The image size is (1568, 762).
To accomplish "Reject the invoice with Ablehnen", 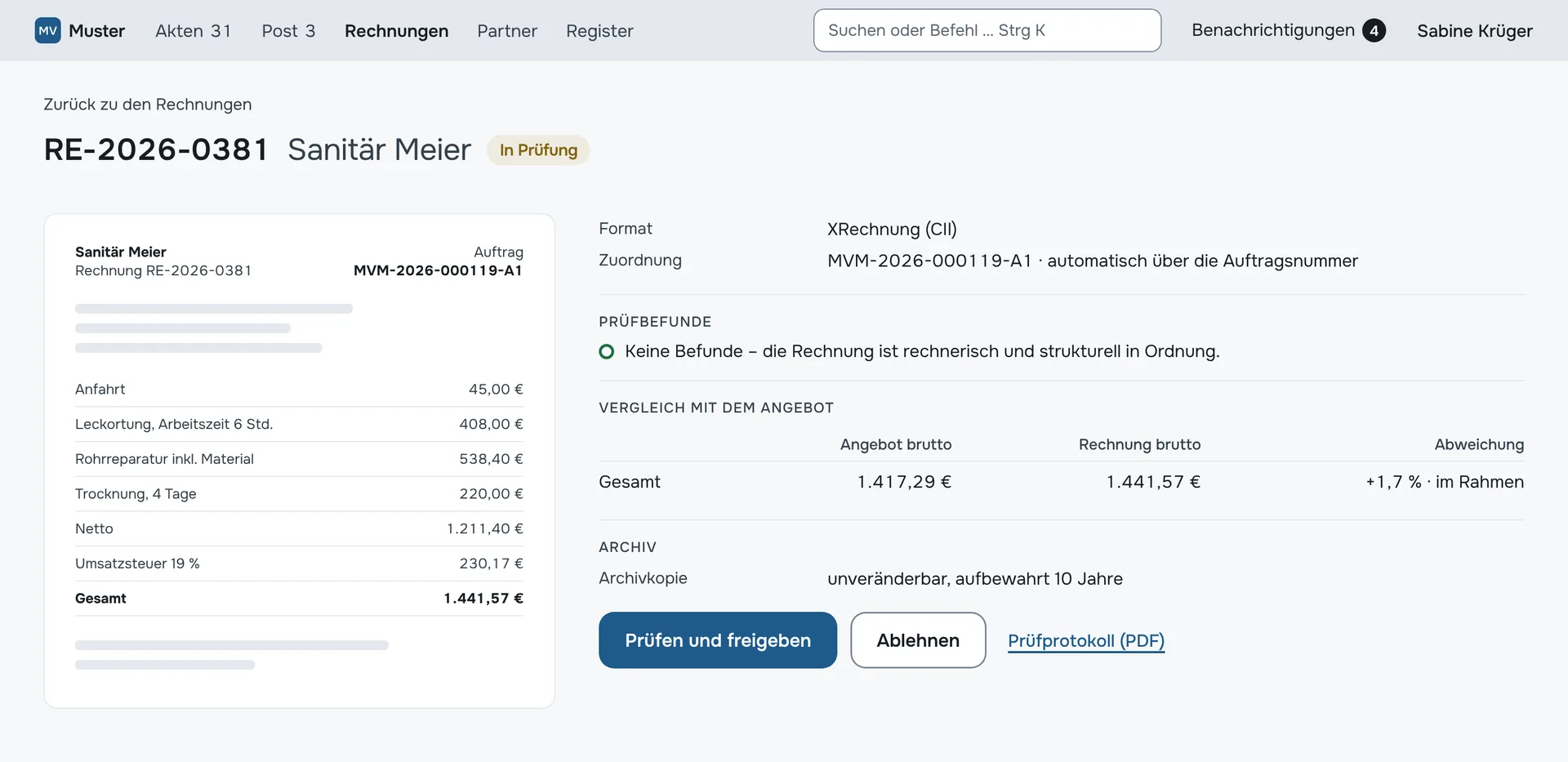I will [918, 640].
